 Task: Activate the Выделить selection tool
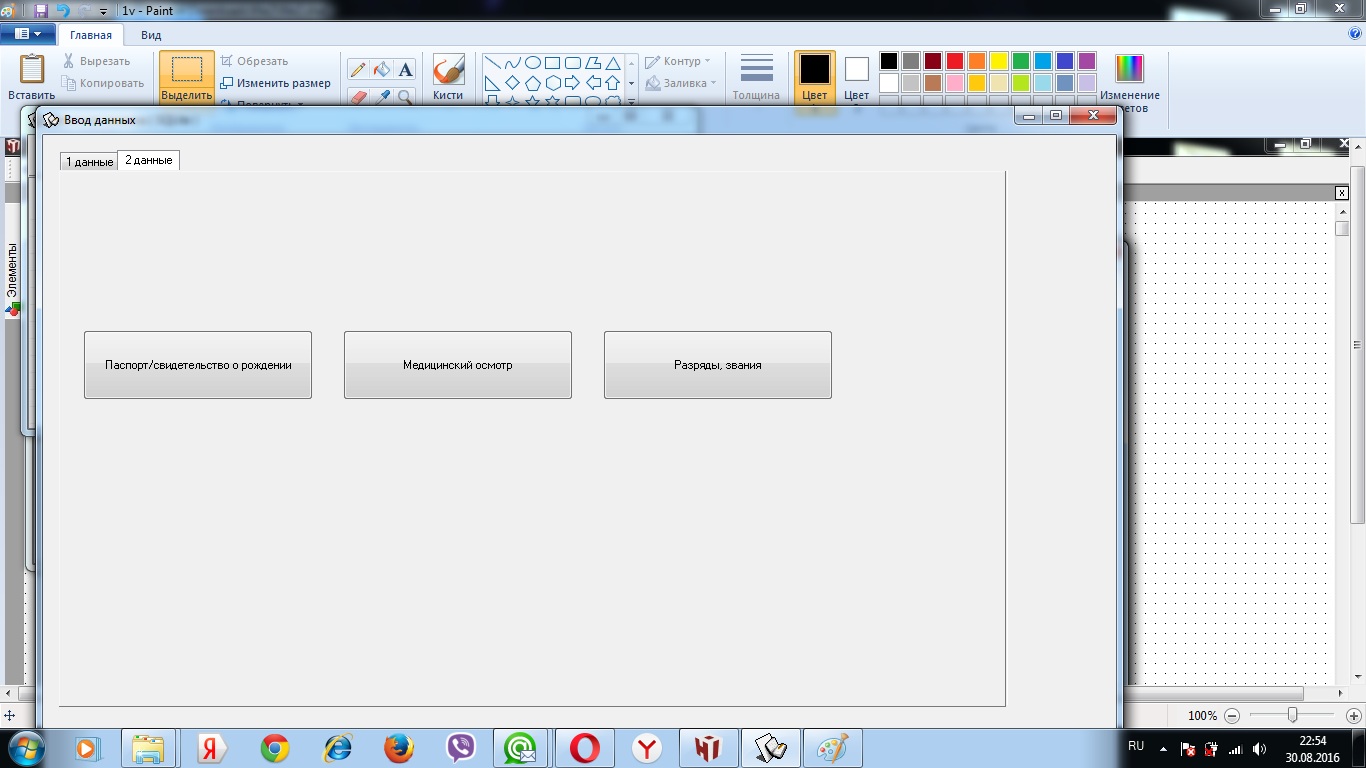click(x=187, y=76)
